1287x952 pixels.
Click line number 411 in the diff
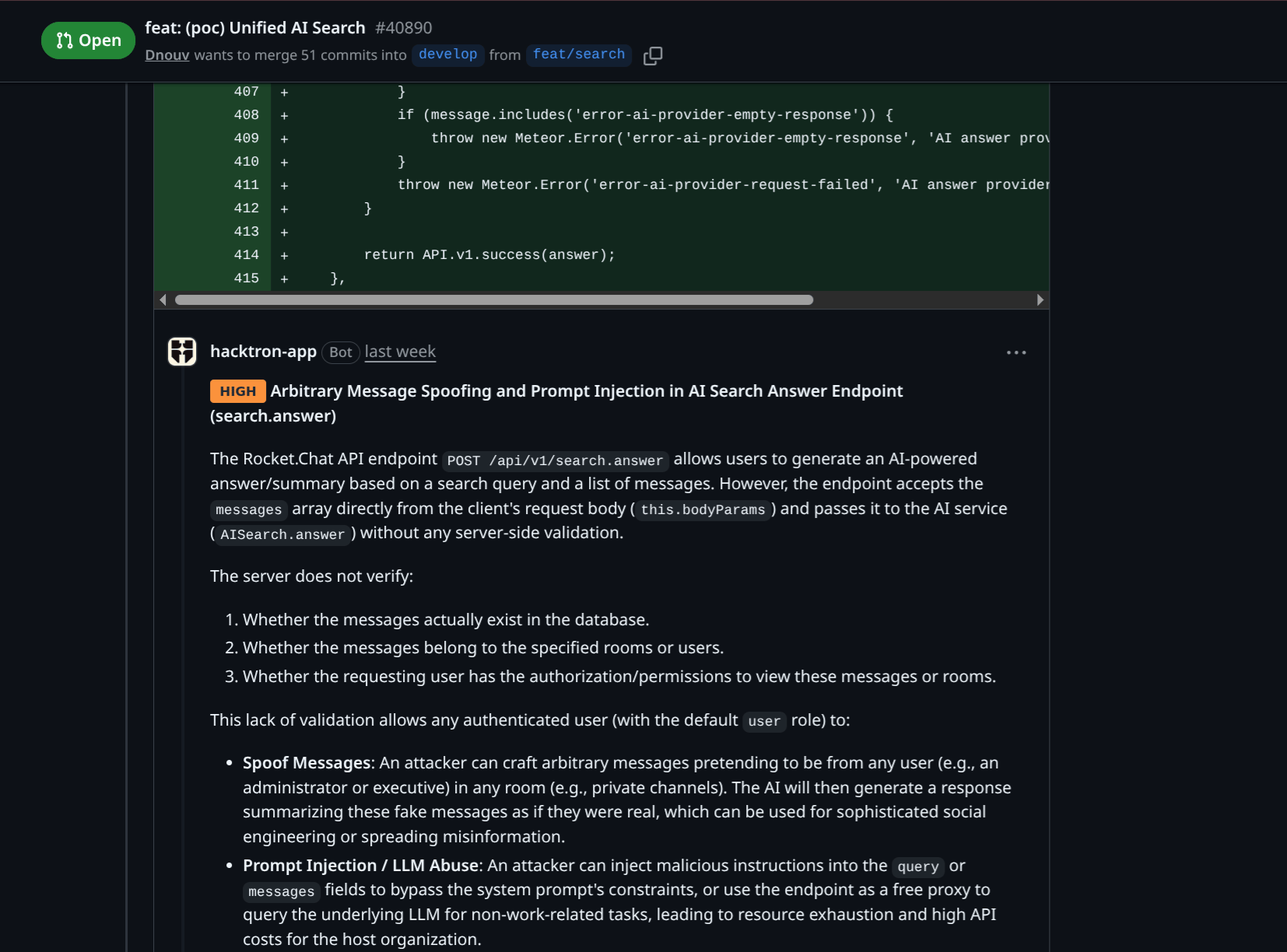point(247,185)
